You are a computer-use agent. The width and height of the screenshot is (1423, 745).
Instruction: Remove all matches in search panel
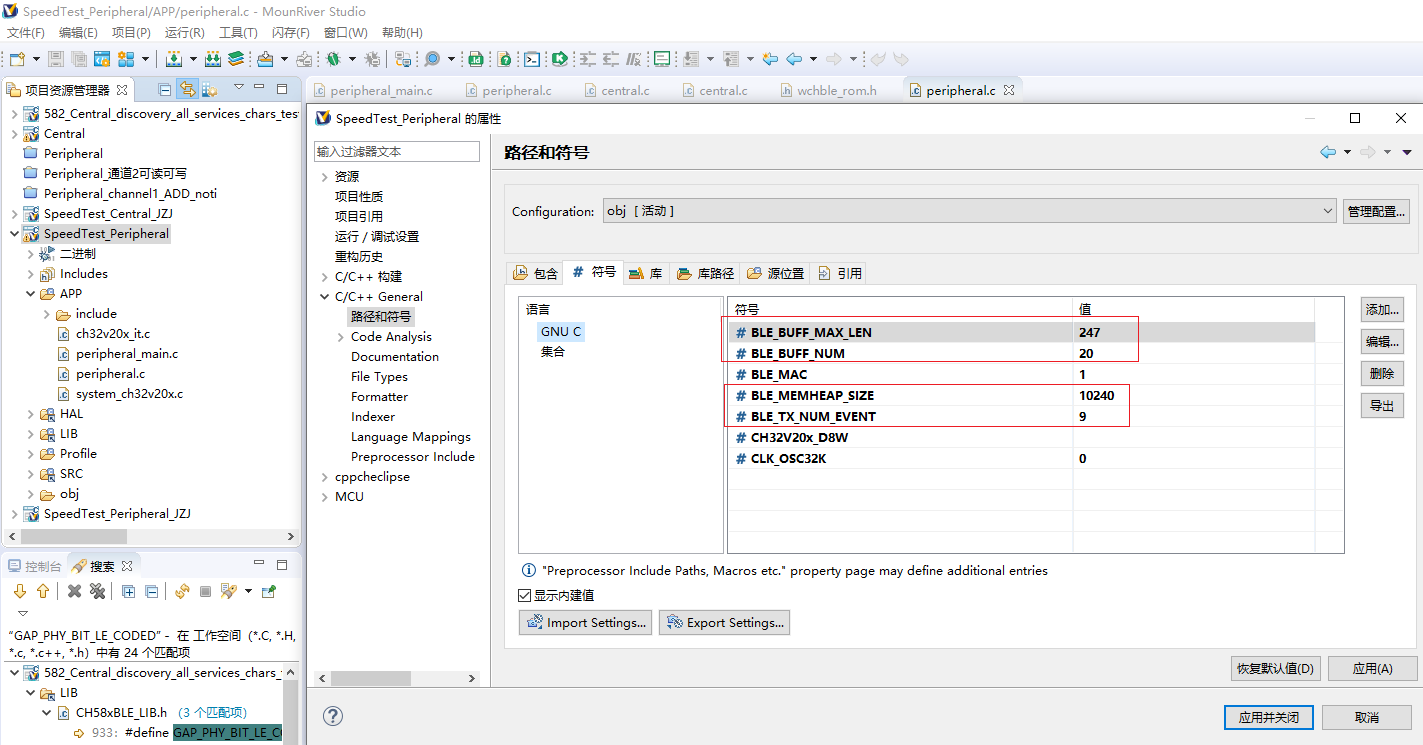97,591
